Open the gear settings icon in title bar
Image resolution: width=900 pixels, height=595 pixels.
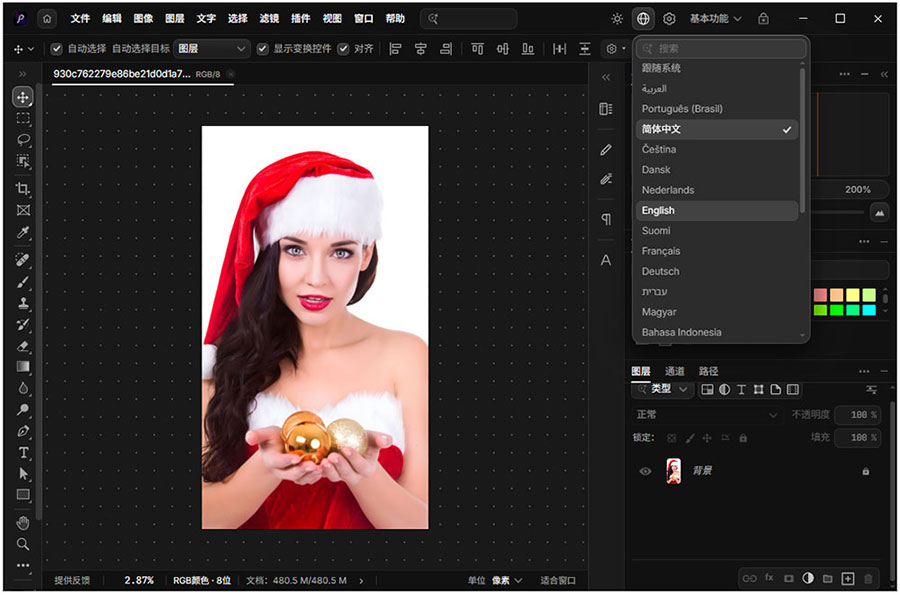[669, 19]
